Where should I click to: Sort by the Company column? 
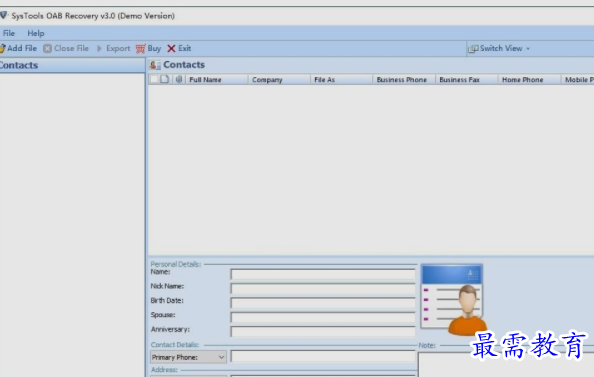279,80
